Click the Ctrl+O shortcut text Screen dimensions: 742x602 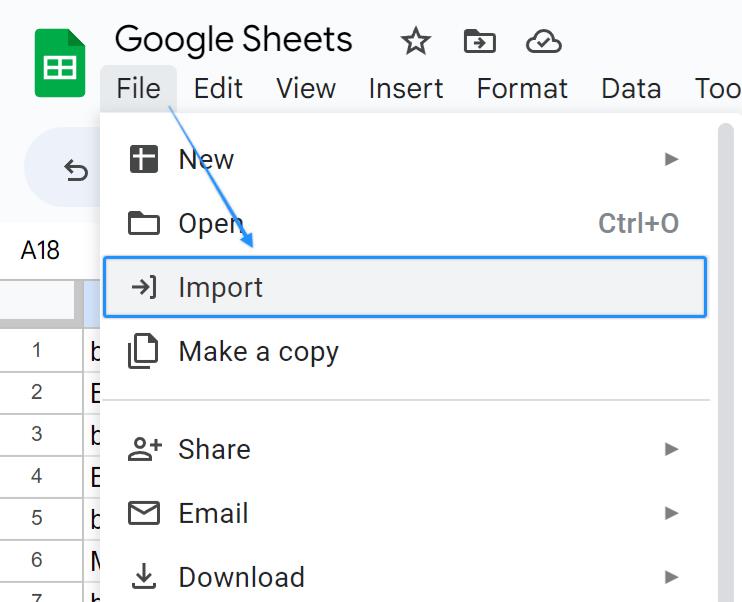pos(638,223)
